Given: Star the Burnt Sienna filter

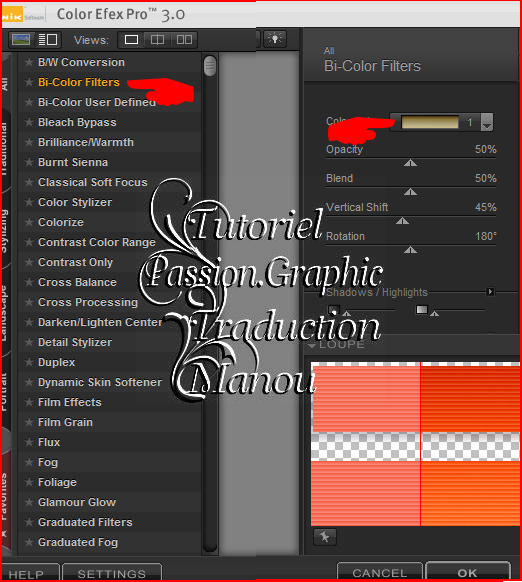Looking at the screenshot, I should pyautogui.click(x=29, y=162).
